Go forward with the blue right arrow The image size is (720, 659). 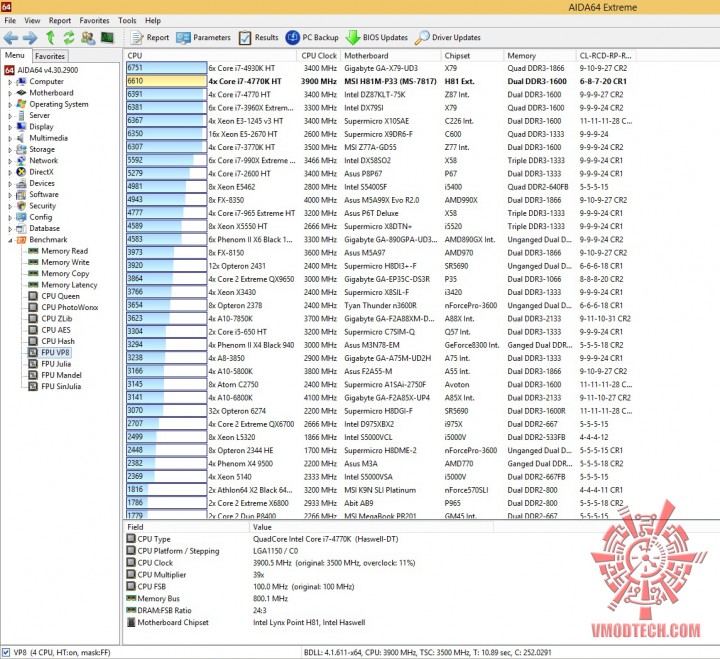(30, 38)
